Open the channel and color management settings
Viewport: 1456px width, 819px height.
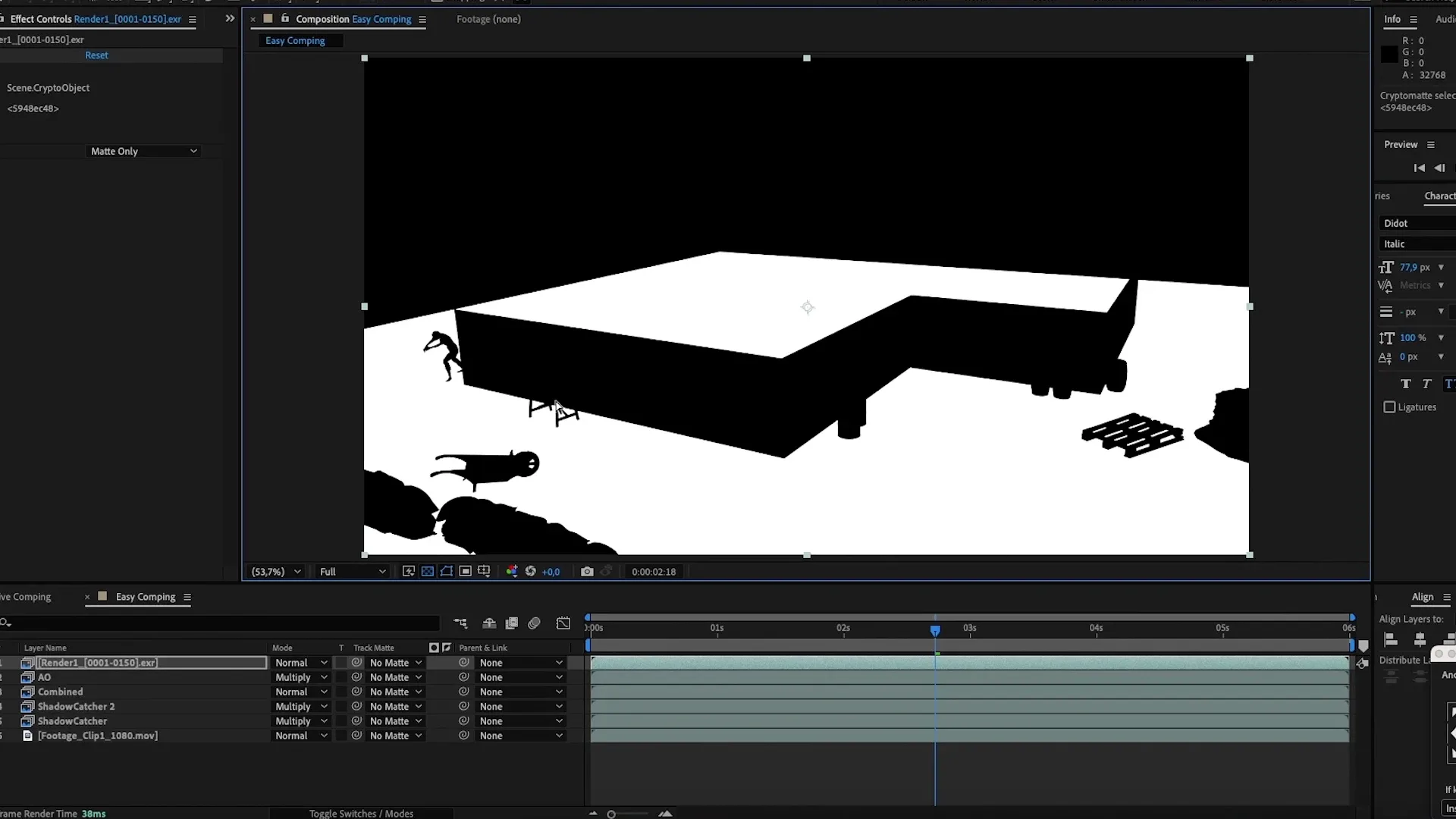pos(512,571)
